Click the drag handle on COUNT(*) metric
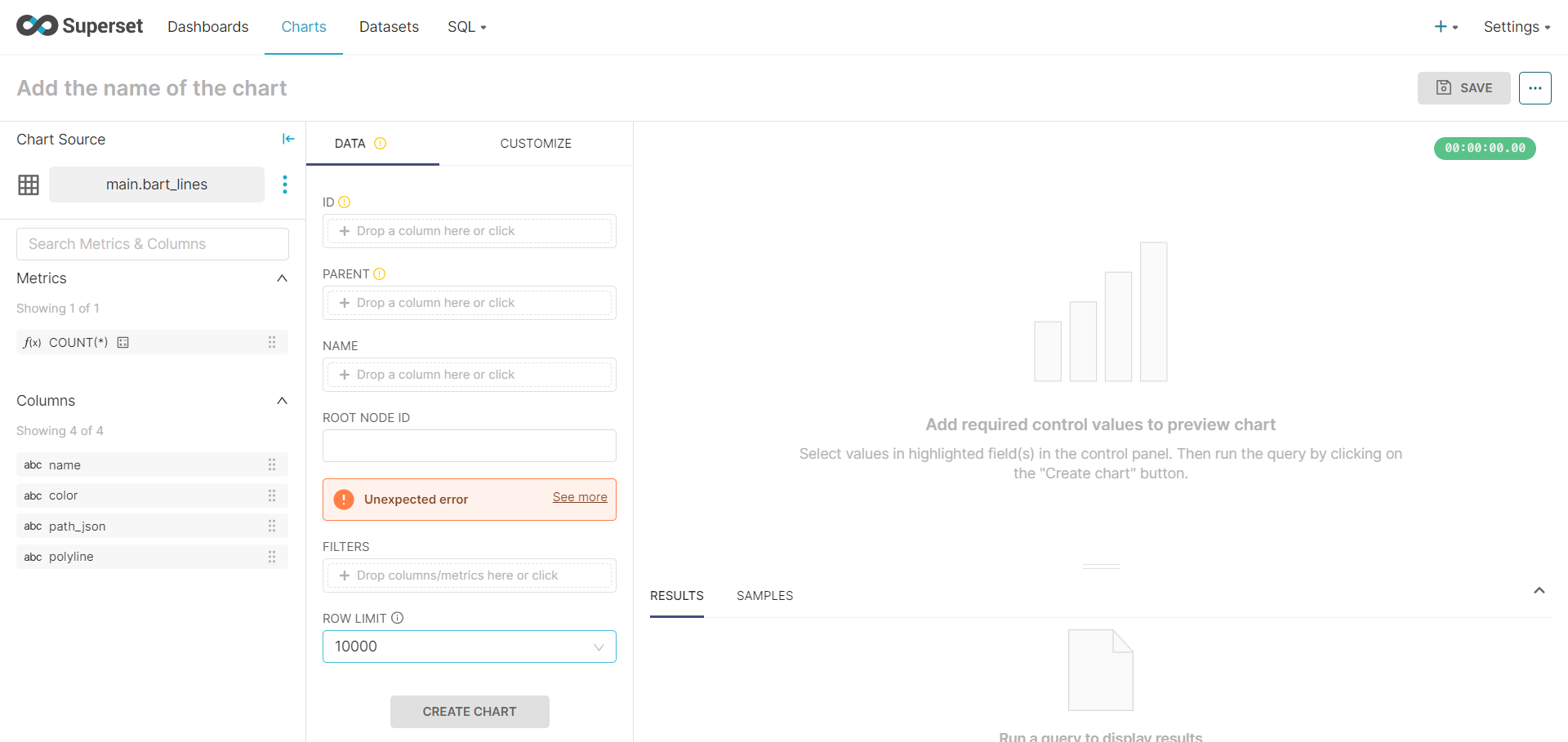Screen dimensions: 1568x742 click(x=272, y=342)
